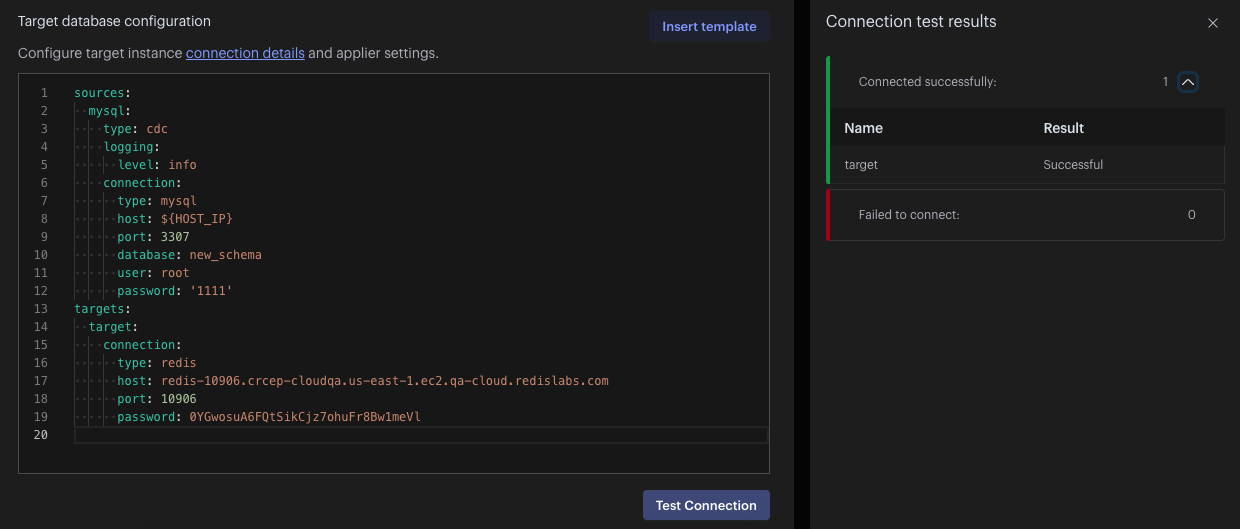Click the Target database configuration heading
The width and height of the screenshot is (1240, 529).
(x=114, y=21)
